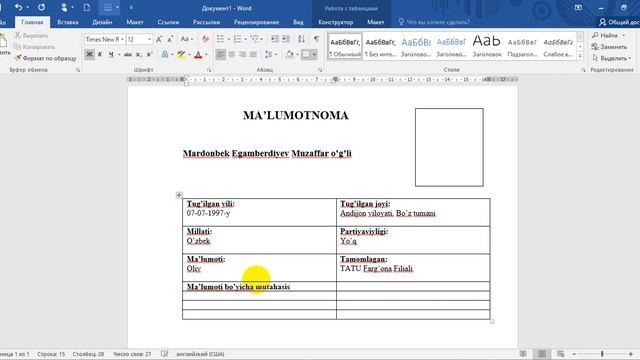The width and height of the screenshot is (640, 360).
Task: Click the table move handle above the table
Action: pos(179,195)
